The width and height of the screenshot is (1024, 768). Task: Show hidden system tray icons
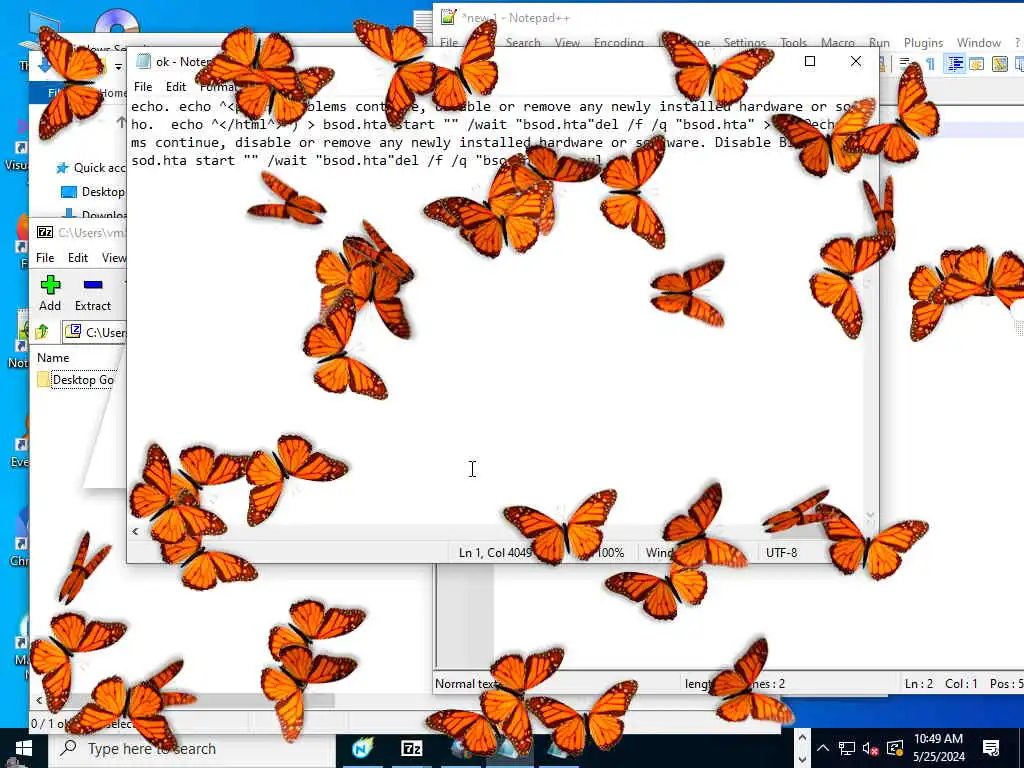(x=823, y=748)
